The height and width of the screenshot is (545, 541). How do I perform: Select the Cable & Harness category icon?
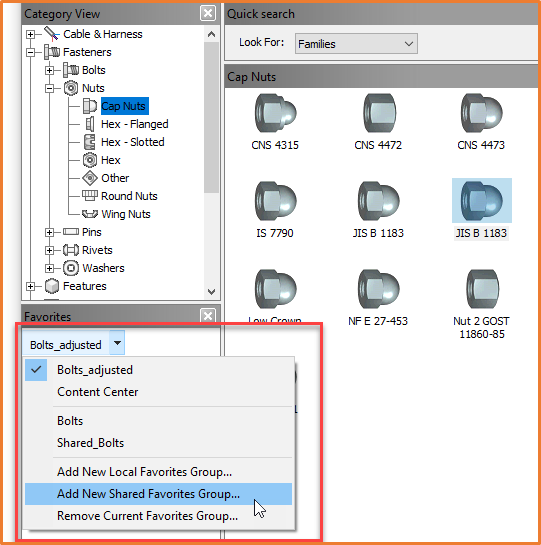51,34
